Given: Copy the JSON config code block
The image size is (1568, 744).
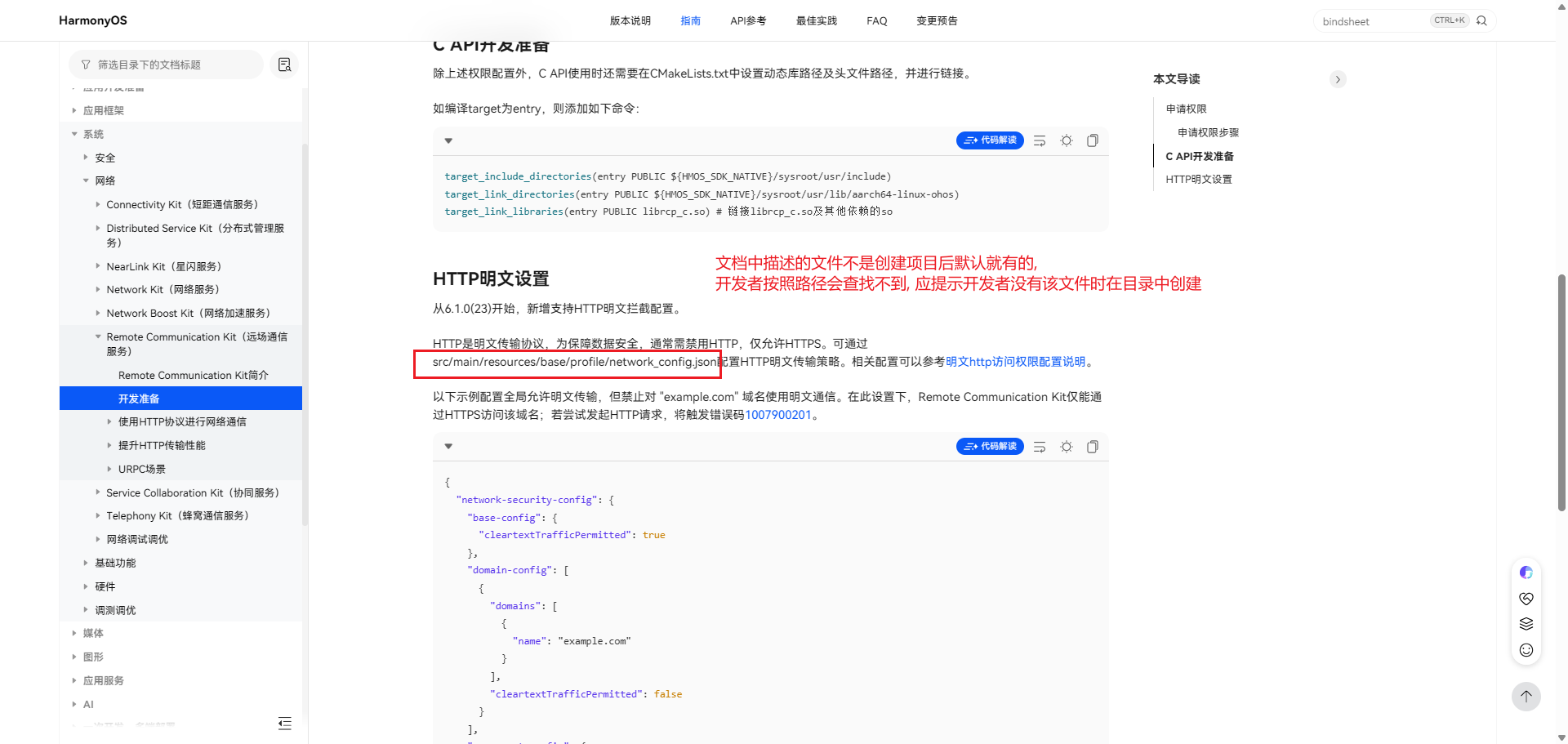Looking at the screenshot, I should click(1093, 447).
